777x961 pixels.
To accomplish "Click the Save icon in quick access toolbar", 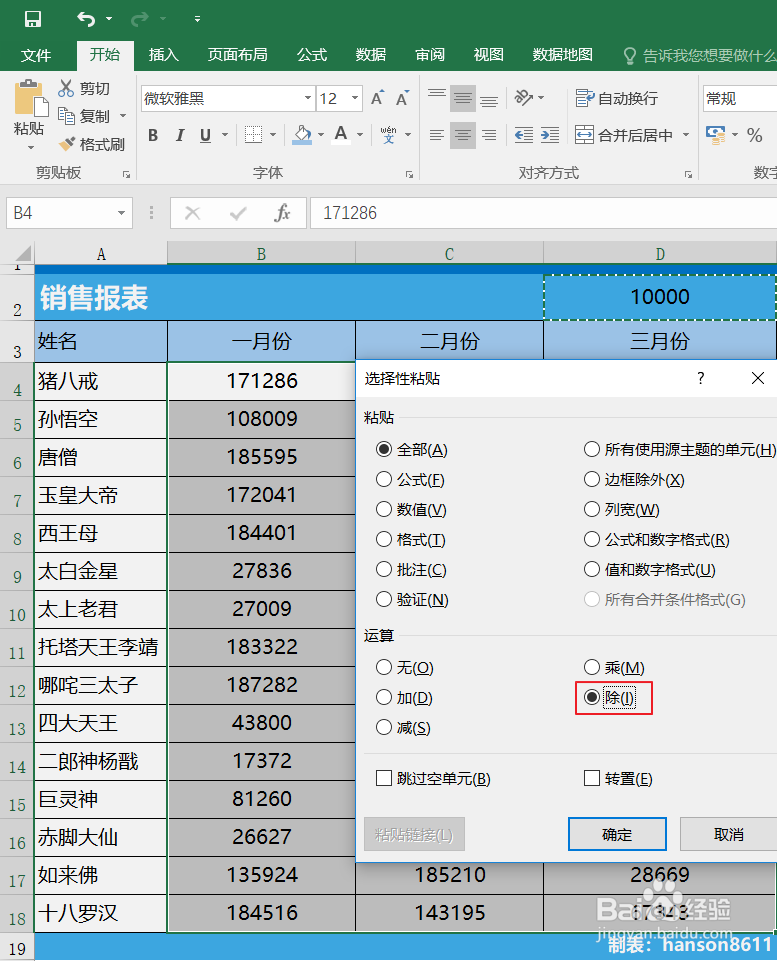I will [x=33, y=19].
